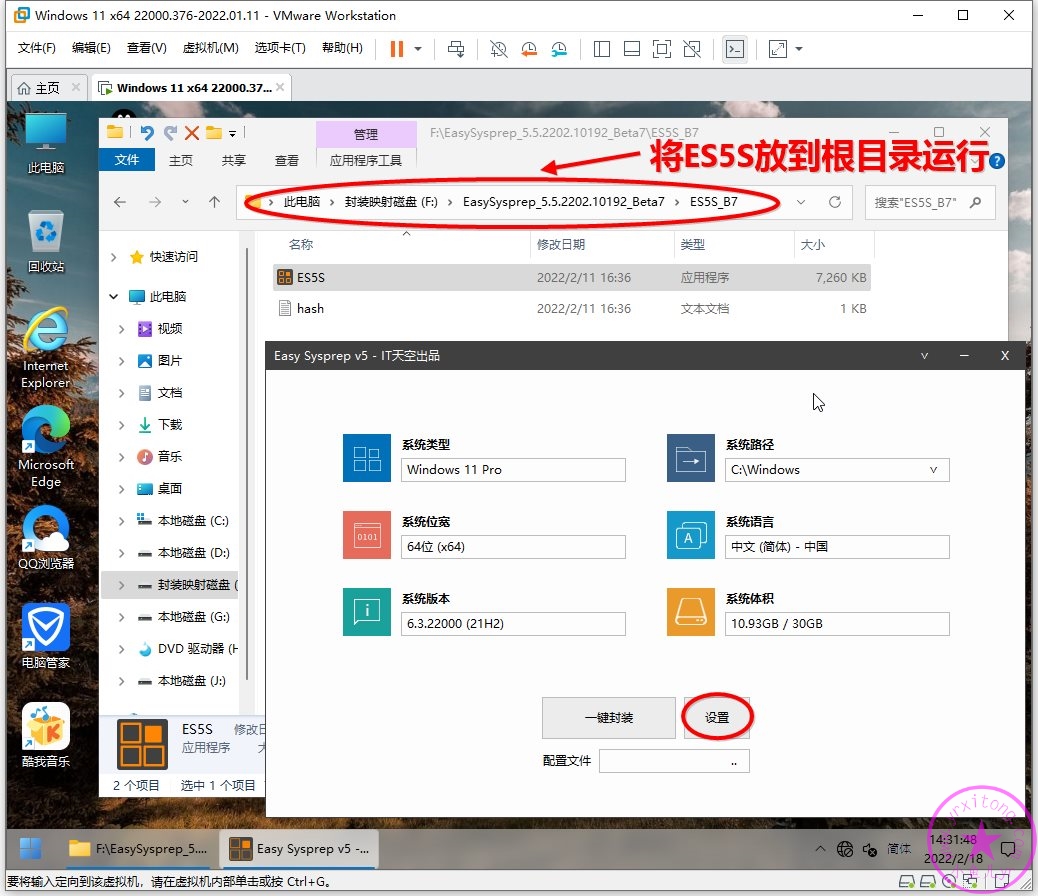1038x896 pixels.
Task: Launch Microsoft Edge desktop shortcut
Action: click(x=46, y=448)
